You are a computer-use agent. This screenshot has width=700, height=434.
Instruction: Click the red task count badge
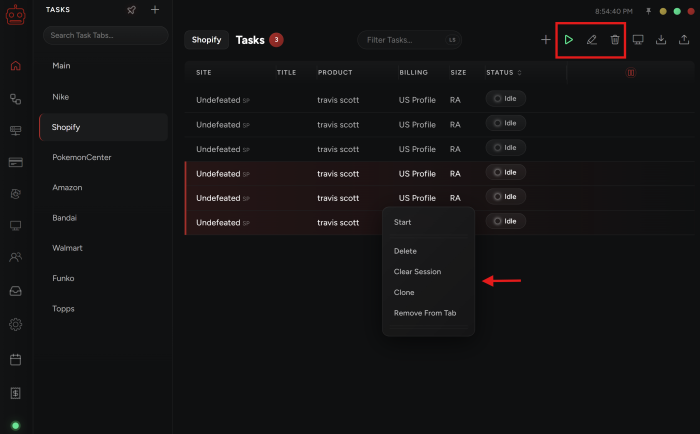point(276,40)
